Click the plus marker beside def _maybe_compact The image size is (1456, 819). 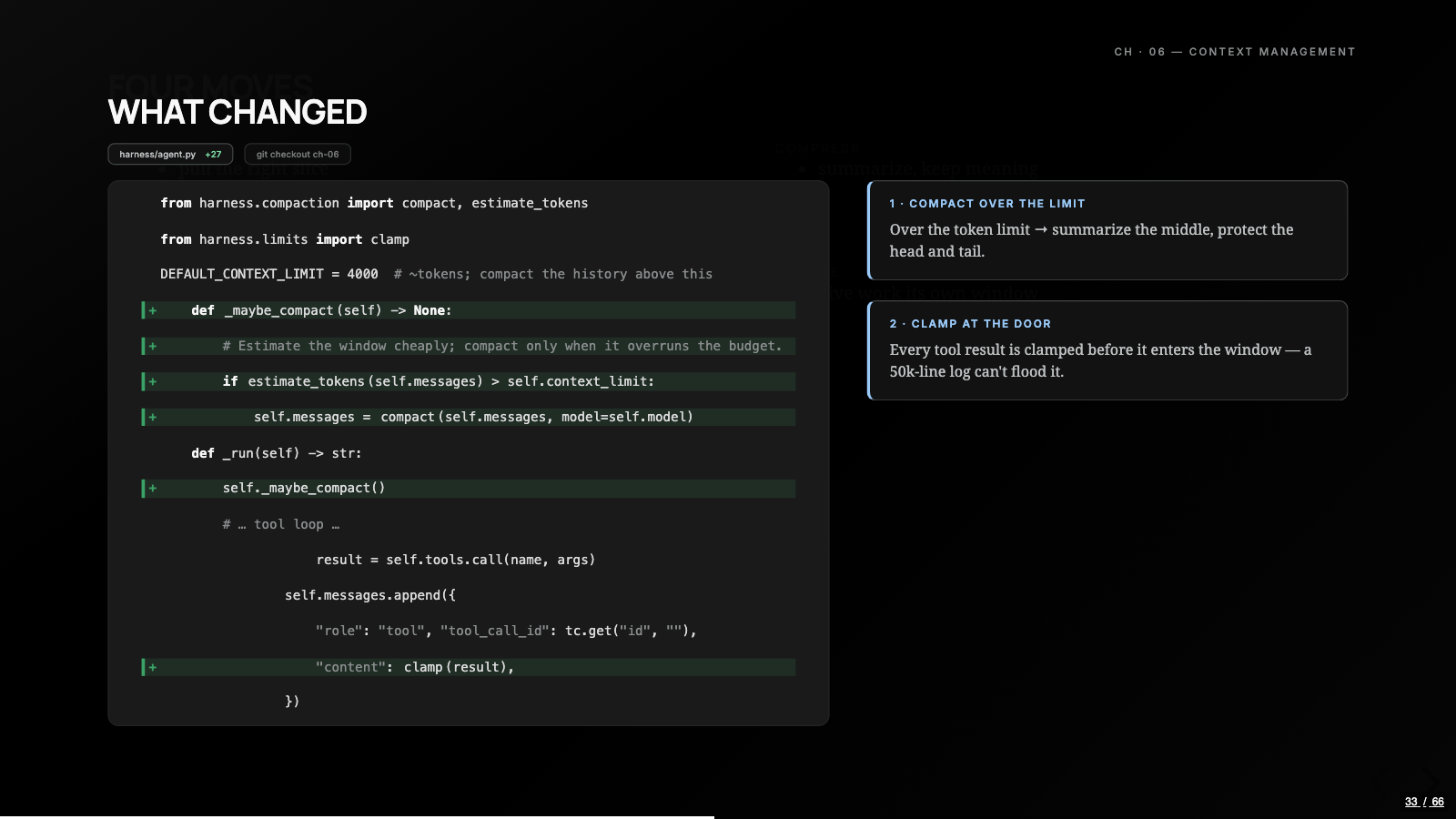pyautogui.click(x=153, y=310)
